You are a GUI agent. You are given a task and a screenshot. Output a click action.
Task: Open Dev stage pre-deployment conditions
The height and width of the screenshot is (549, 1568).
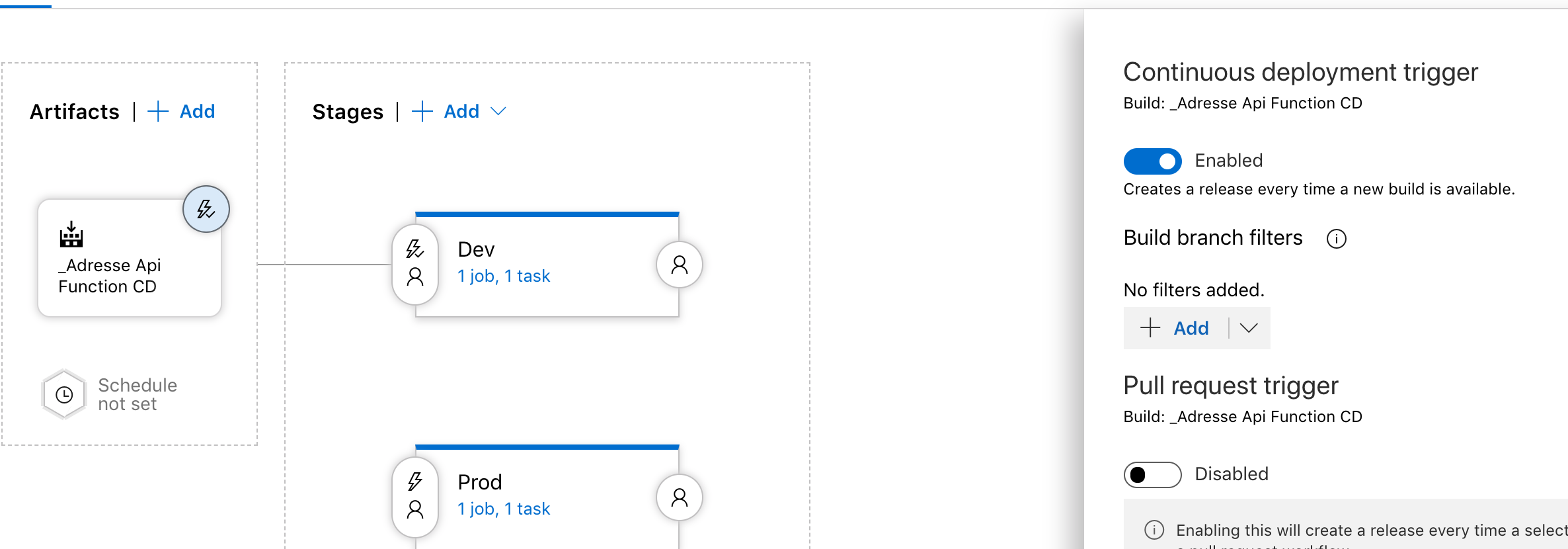point(415,264)
